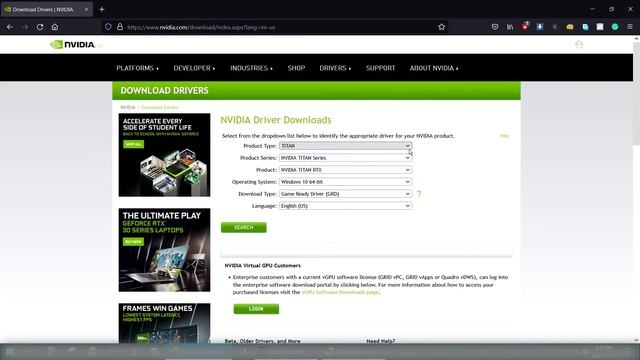
Task: Click the NVIDIA Virtual GPU Customers heading
Action: (x=262, y=266)
